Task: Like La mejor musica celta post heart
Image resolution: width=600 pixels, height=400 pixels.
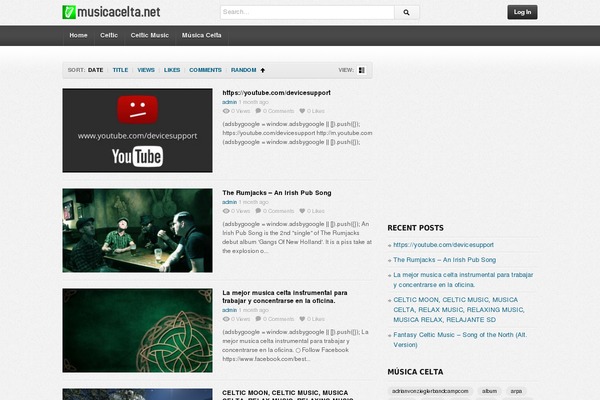Action: [x=302, y=319]
